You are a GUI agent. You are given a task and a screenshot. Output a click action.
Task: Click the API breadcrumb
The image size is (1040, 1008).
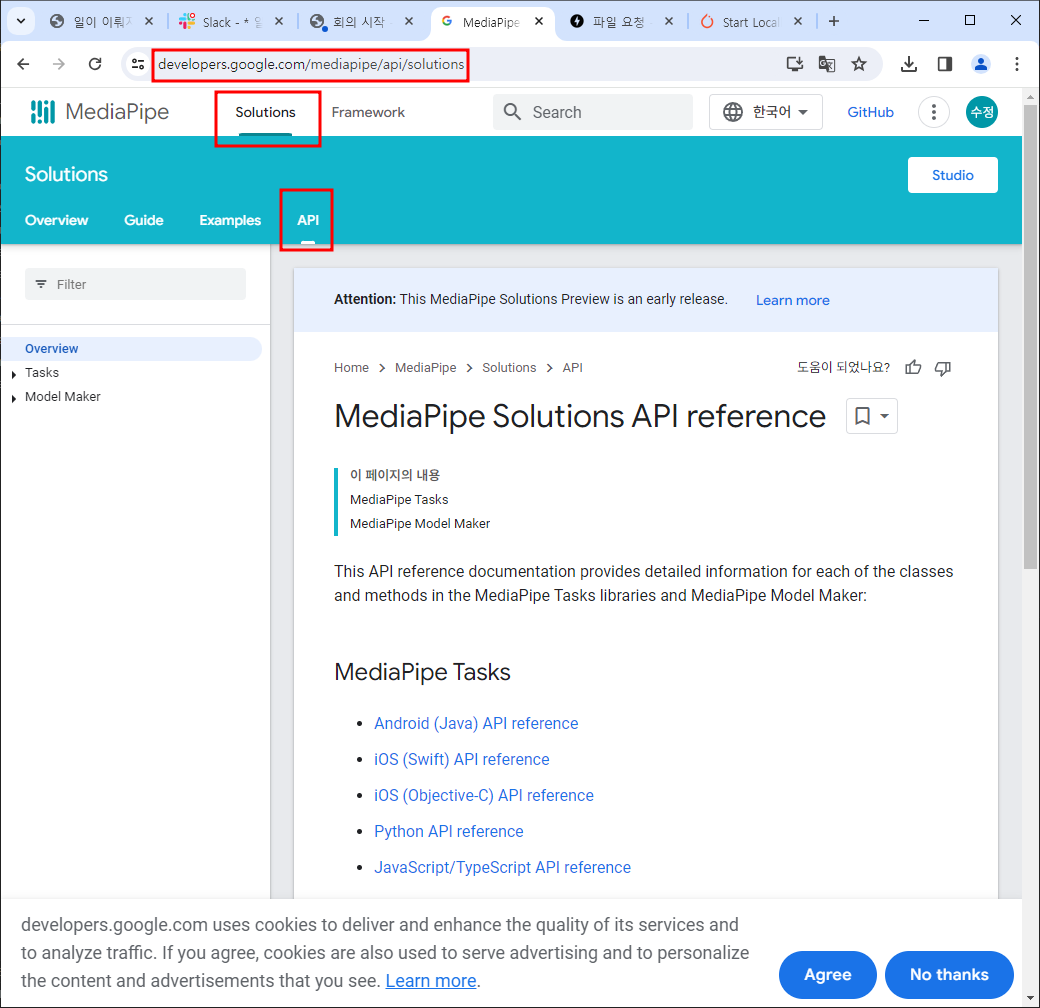[572, 367]
